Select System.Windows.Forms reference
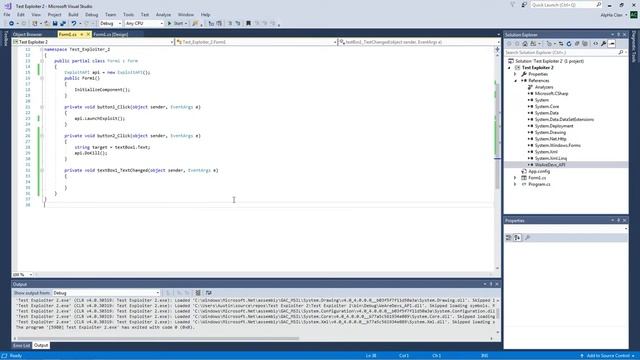 click(x=558, y=145)
